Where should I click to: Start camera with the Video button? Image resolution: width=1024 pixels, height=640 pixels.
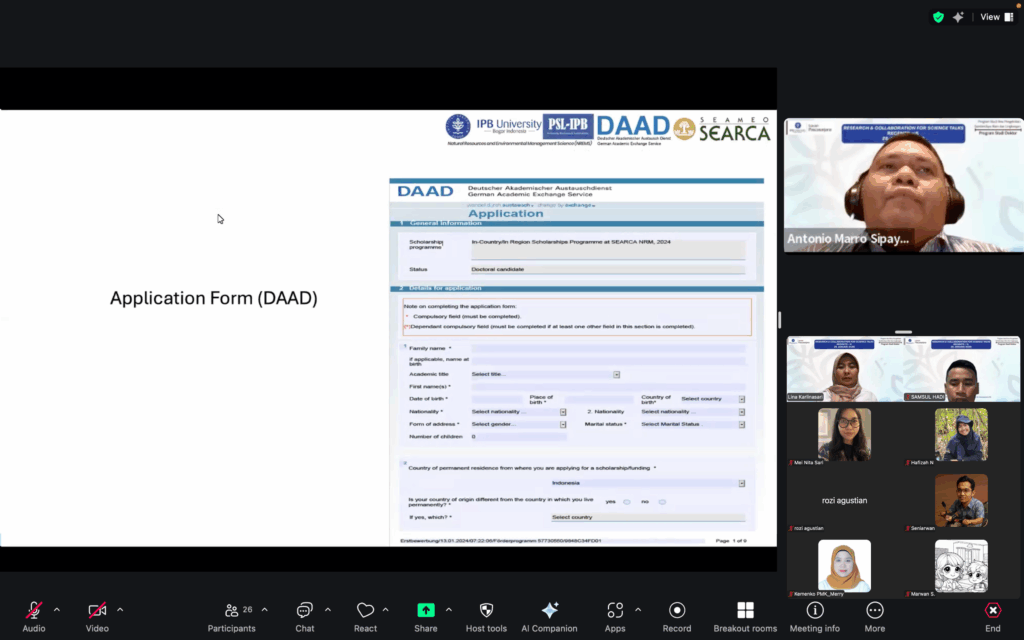(x=97, y=611)
